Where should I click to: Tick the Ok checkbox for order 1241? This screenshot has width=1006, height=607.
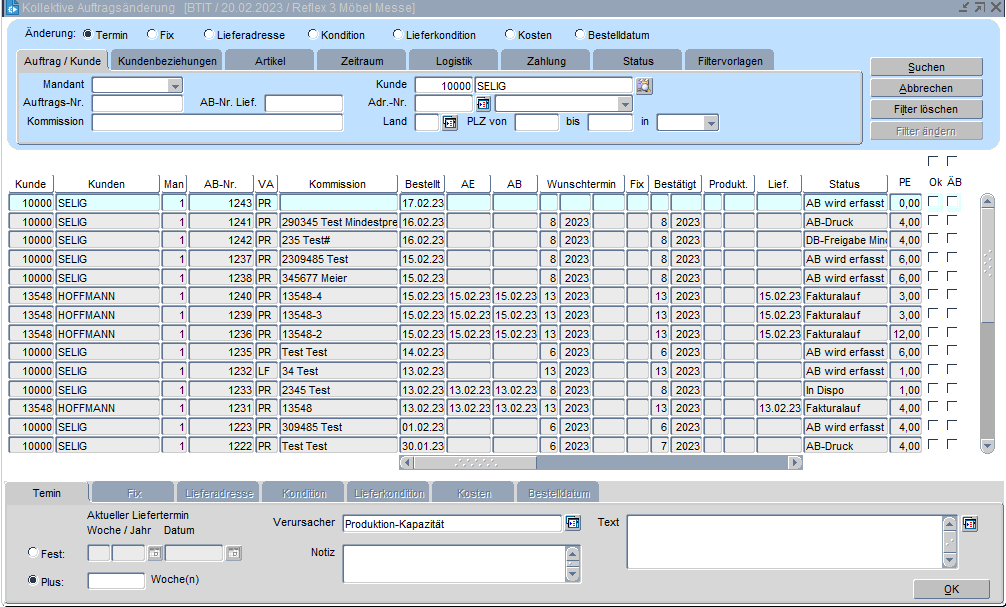[934, 221]
